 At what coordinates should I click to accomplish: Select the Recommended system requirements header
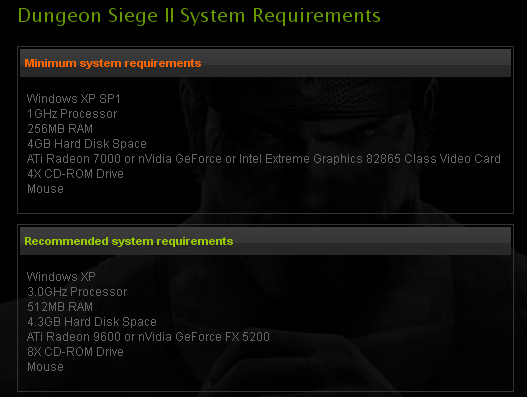coord(129,241)
